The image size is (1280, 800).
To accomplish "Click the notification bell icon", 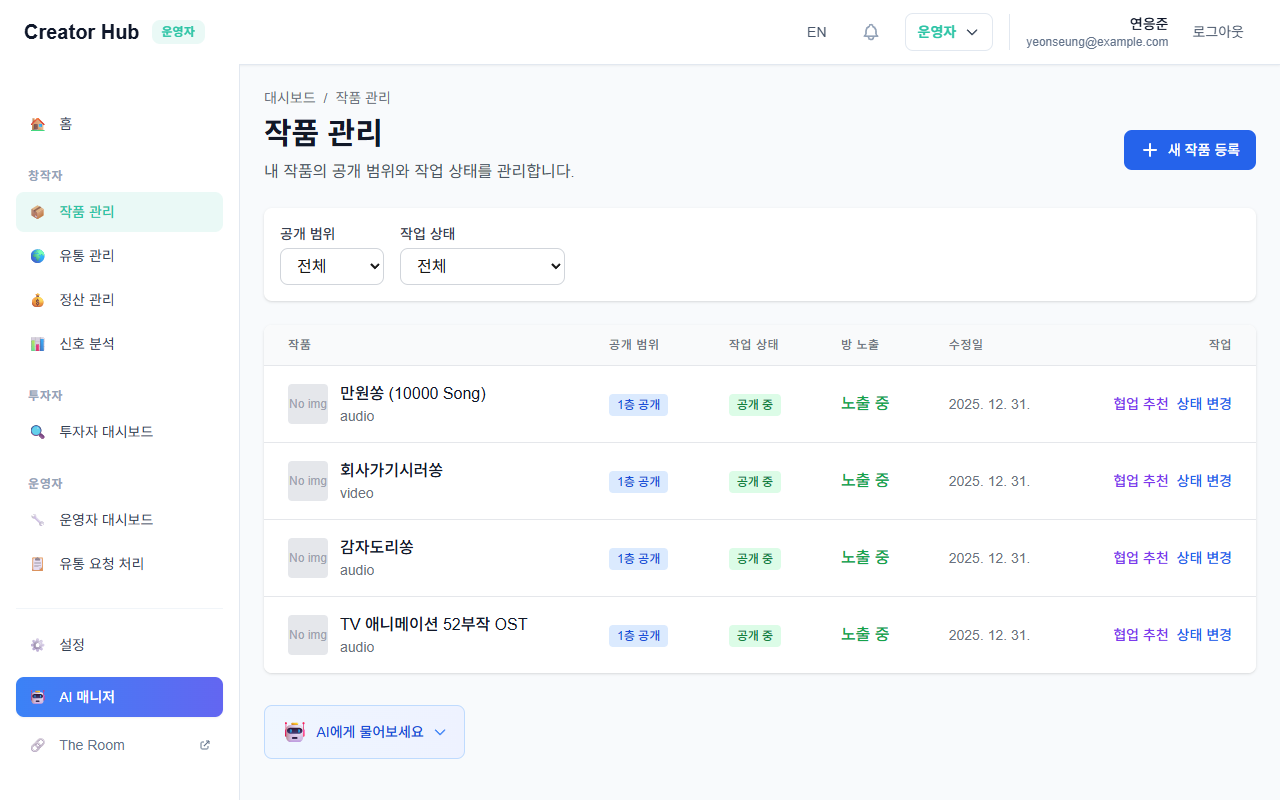I will click(871, 32).
